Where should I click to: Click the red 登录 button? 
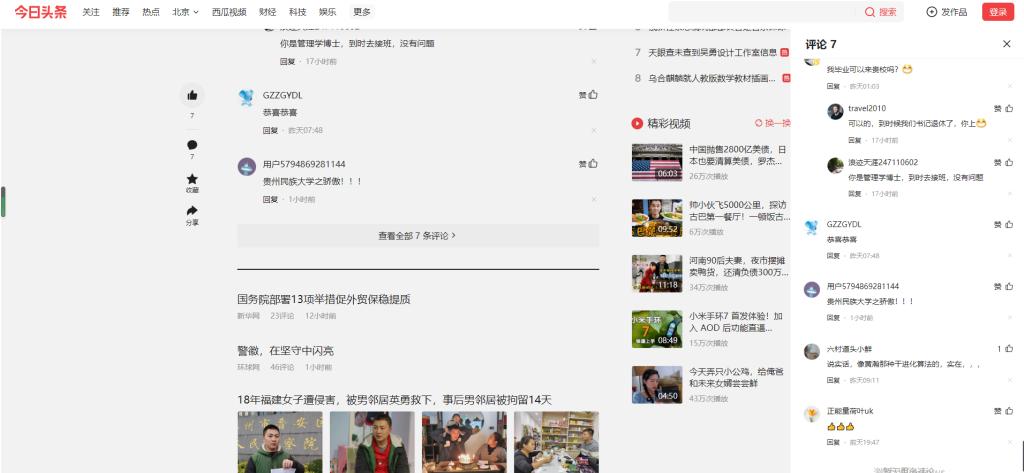tap(997, 12)
